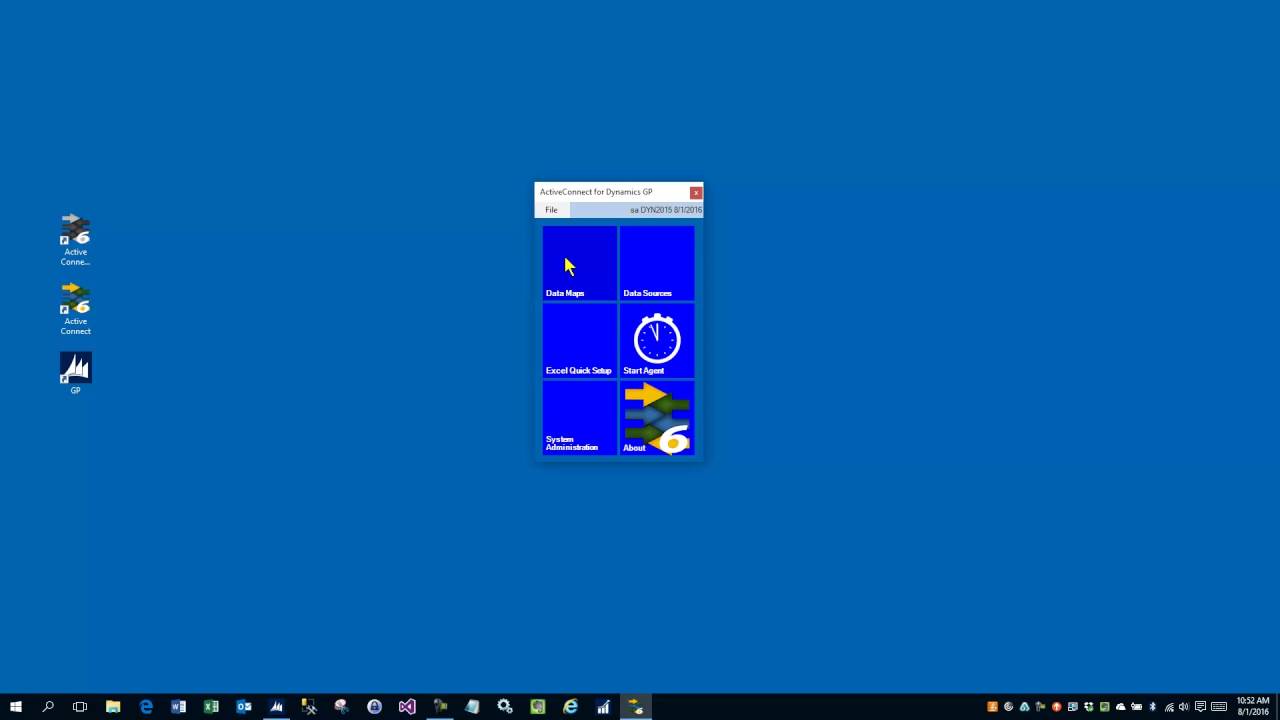Open the Action Center notifications icon
The height and width of the screenshot is (720, 1280).
(x=1200, y=707)
